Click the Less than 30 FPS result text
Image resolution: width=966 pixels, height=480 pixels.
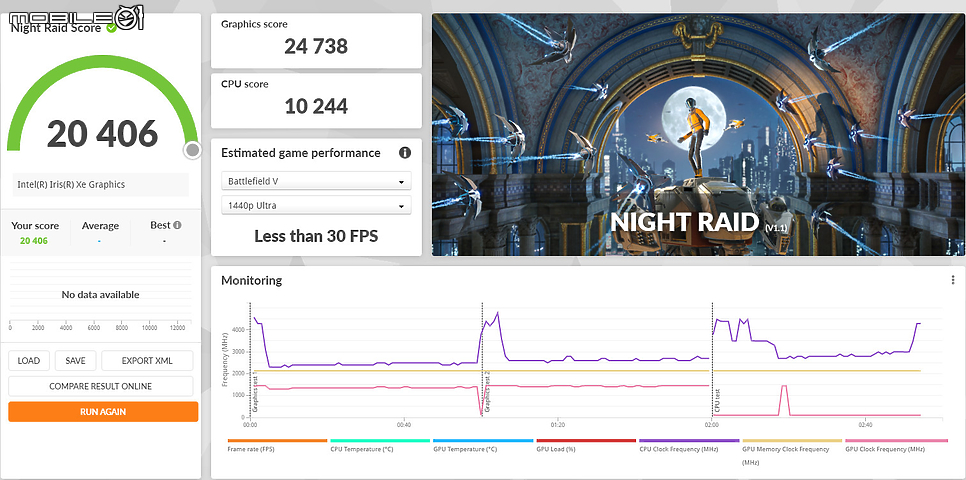316,235
